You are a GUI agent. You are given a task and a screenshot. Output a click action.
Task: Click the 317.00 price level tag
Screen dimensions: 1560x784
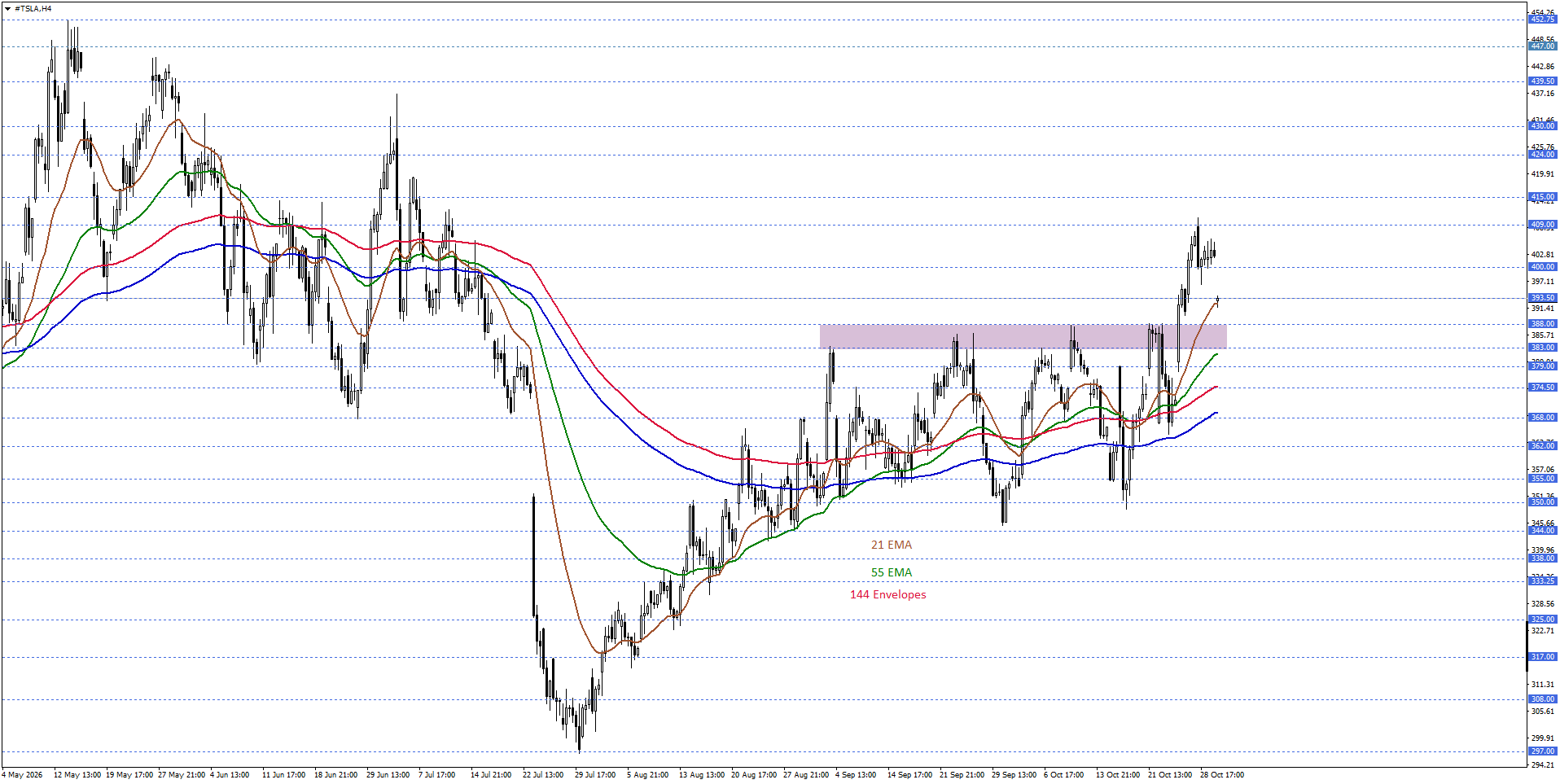pyautogui.click(x=1542, y=657)
